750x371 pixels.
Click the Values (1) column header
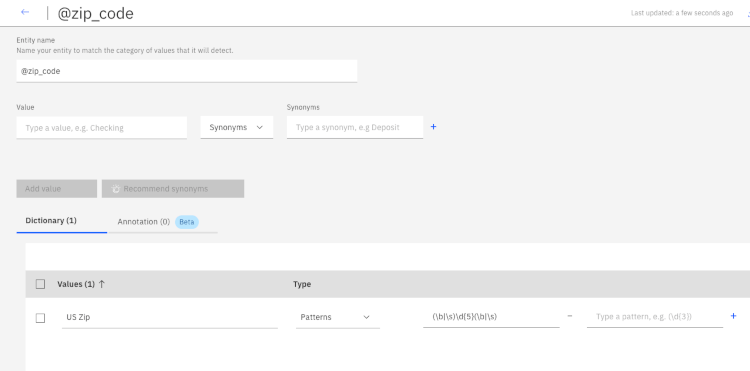click(76, 284)
